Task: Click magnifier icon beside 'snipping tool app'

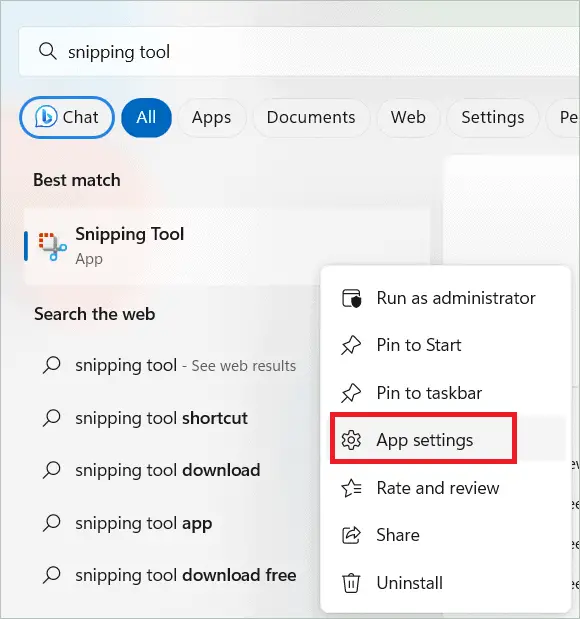Action: point(52,523)
